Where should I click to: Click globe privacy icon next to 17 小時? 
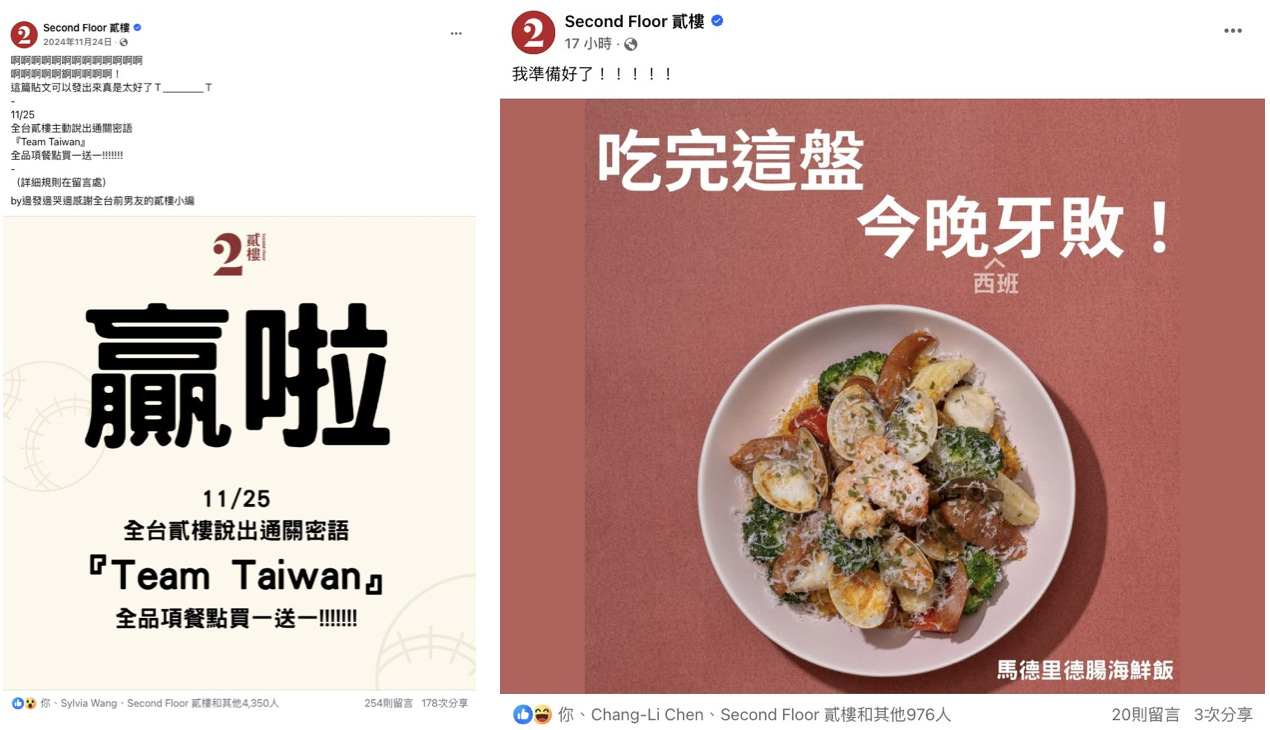[x=630, y=44]
